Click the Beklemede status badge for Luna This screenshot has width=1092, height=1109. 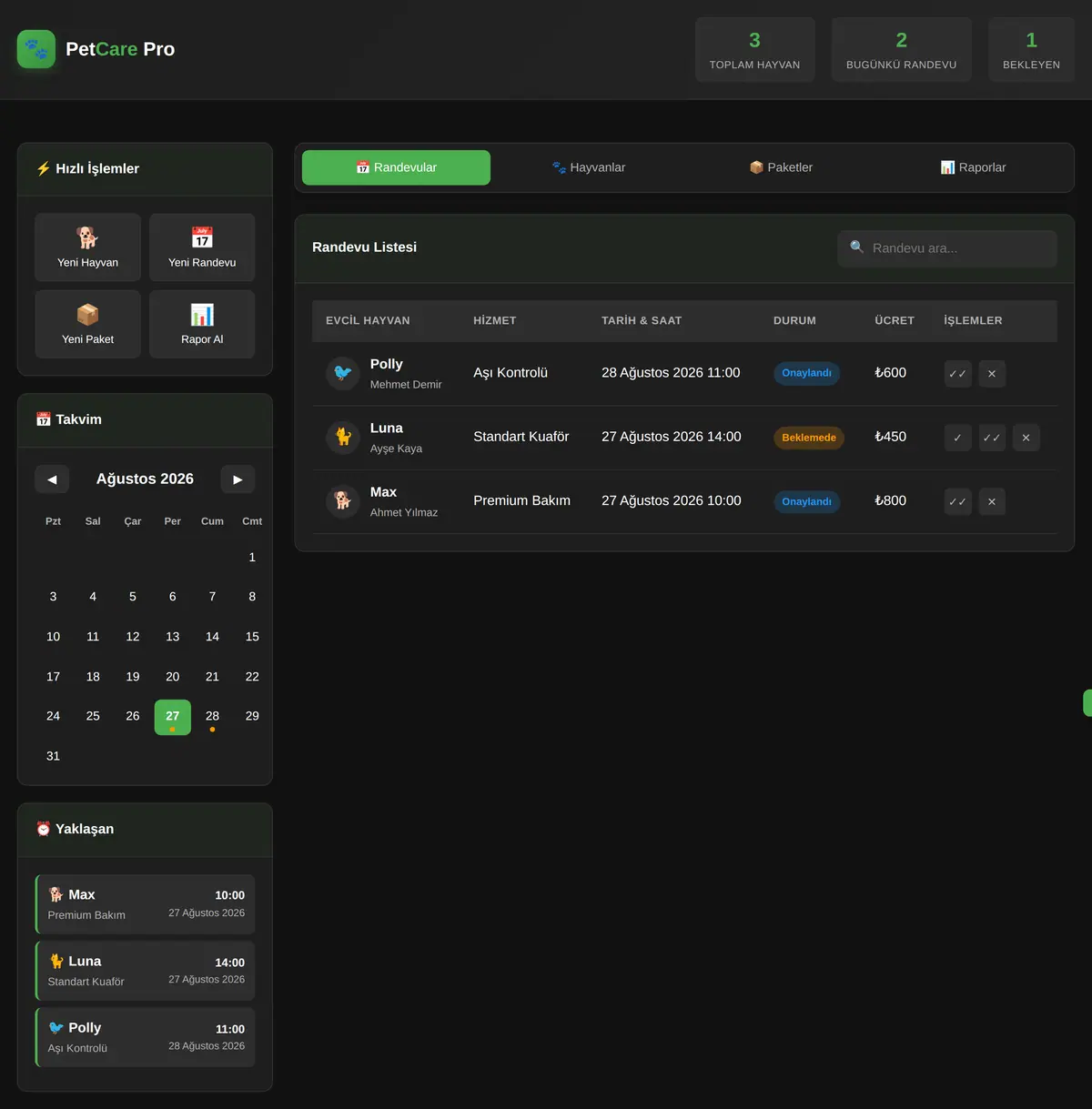click(x=809, y=438)
